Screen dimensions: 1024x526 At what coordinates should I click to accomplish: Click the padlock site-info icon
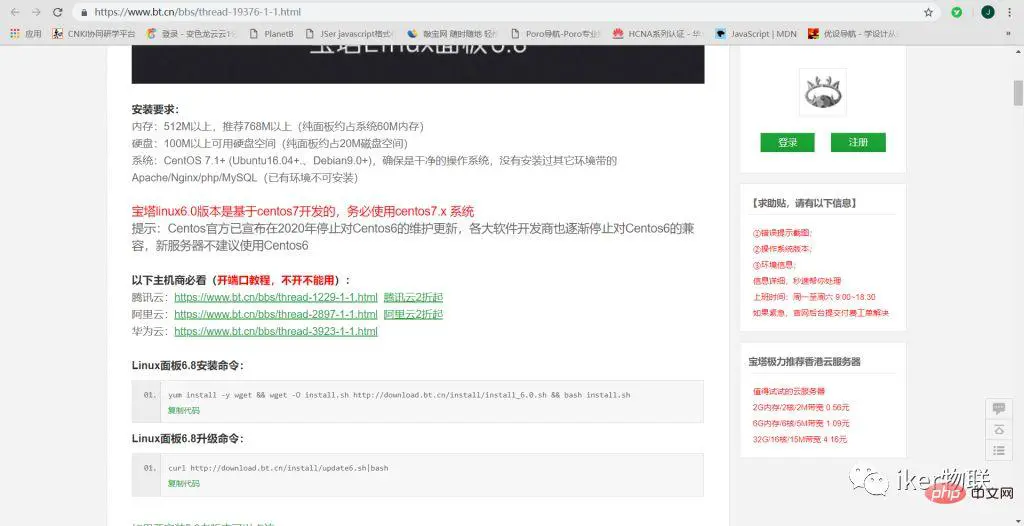[x=84, y=12]
